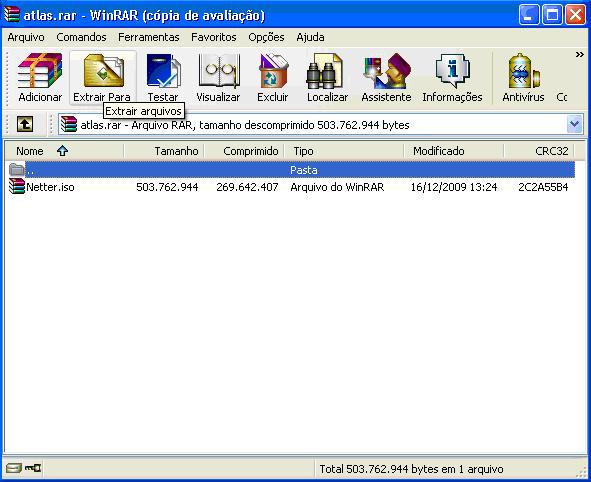Sort by the Tamanho column header
The image size is (591, 482).
tap(164, 151)
